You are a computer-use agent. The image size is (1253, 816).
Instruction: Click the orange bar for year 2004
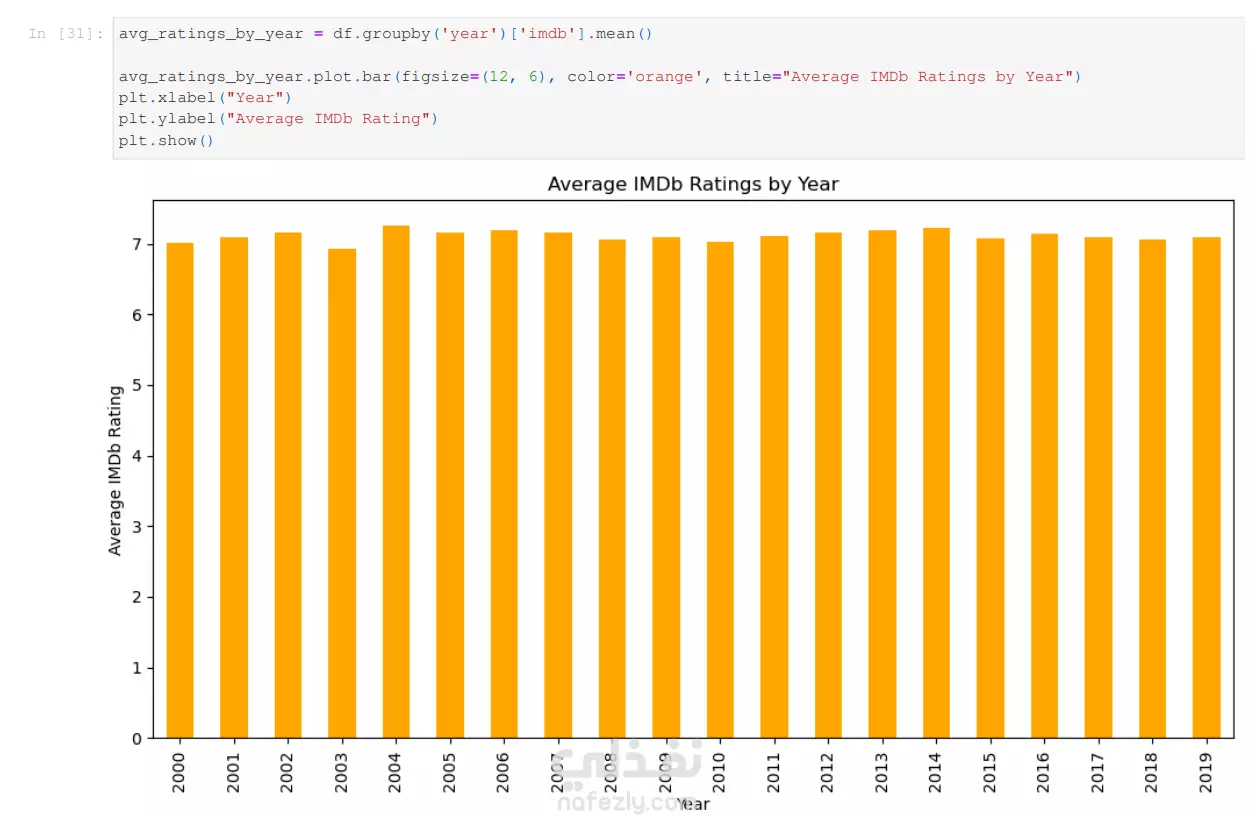pos(396,482)
